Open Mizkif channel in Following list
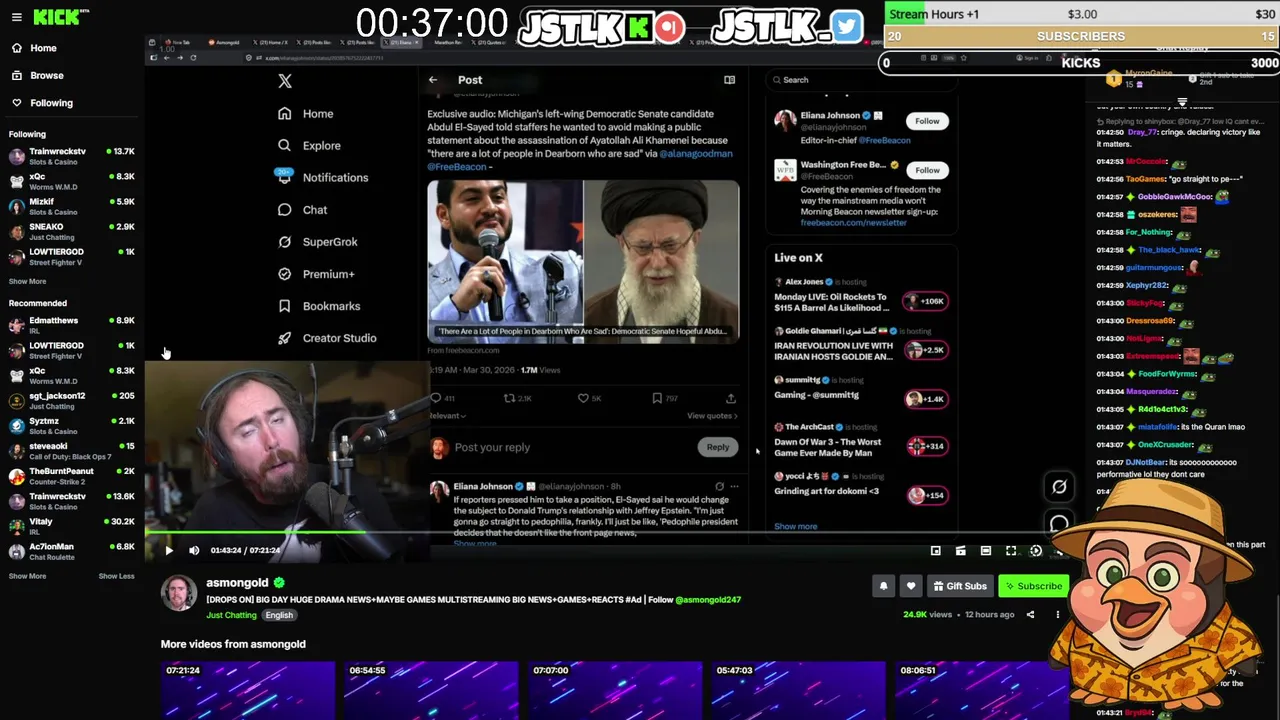This screenshot has width=1280, height=720. (70, 206)
